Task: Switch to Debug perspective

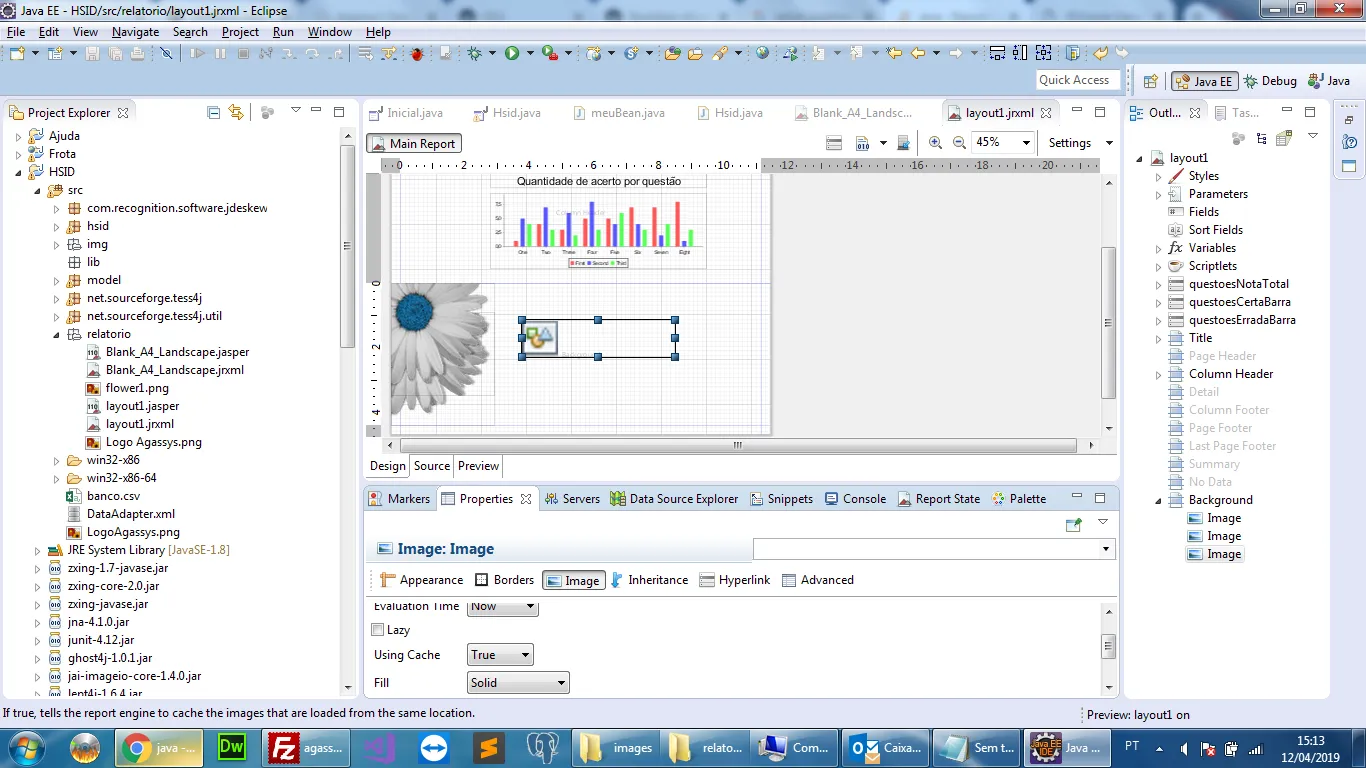Action: point(1270,81)
